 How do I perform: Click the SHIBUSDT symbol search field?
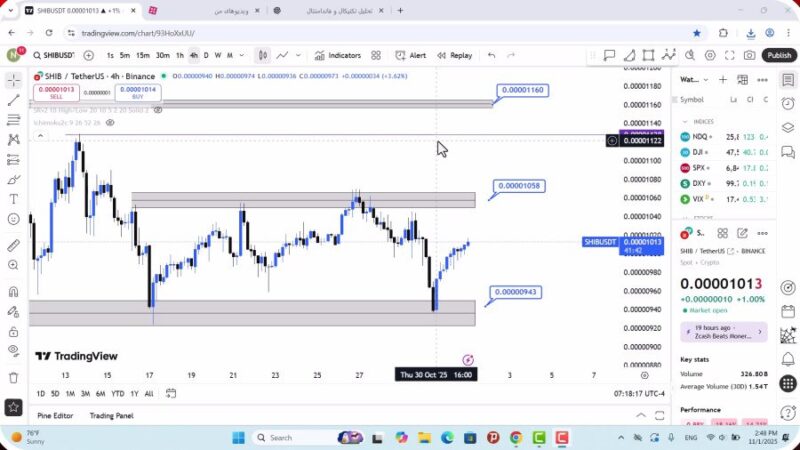57,55
